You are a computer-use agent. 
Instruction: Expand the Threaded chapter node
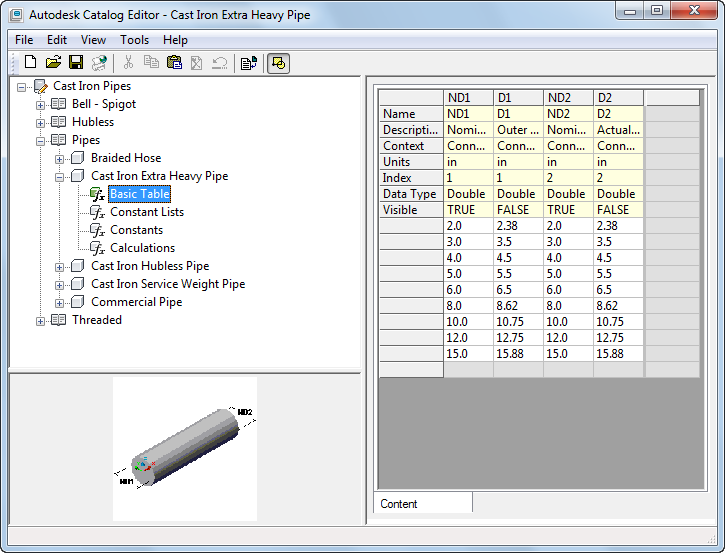pos(40,321)
